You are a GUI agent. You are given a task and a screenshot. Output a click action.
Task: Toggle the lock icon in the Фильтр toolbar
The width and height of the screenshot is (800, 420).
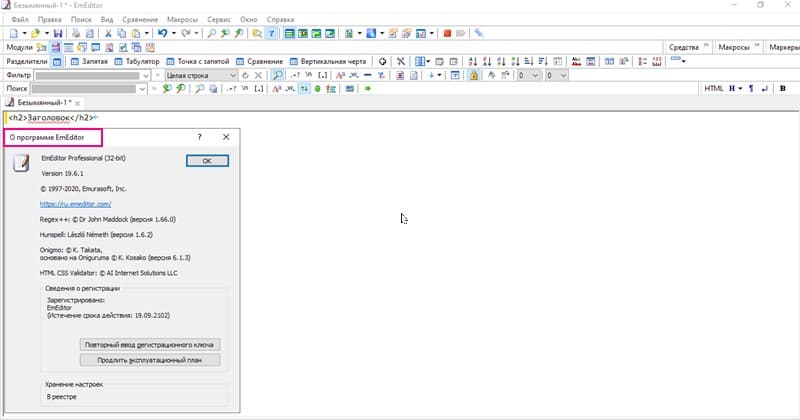coord(473,75)
